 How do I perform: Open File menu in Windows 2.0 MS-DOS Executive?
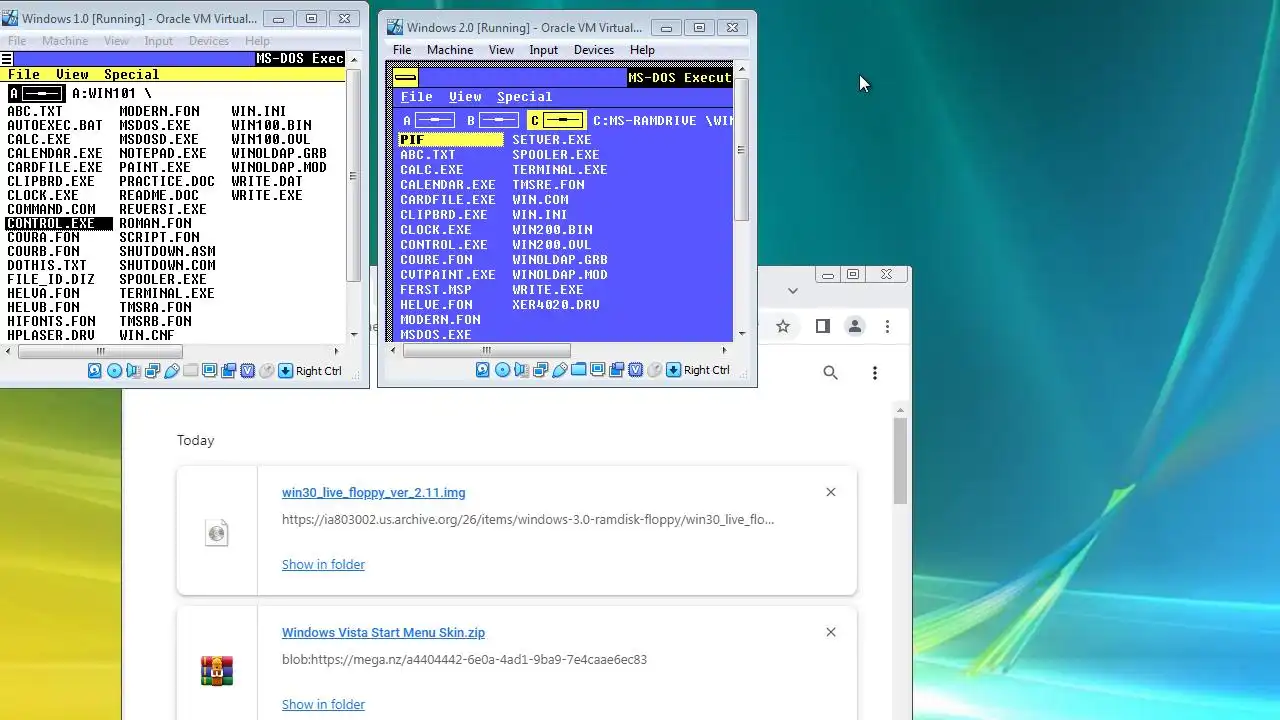(x=416, y=97)
